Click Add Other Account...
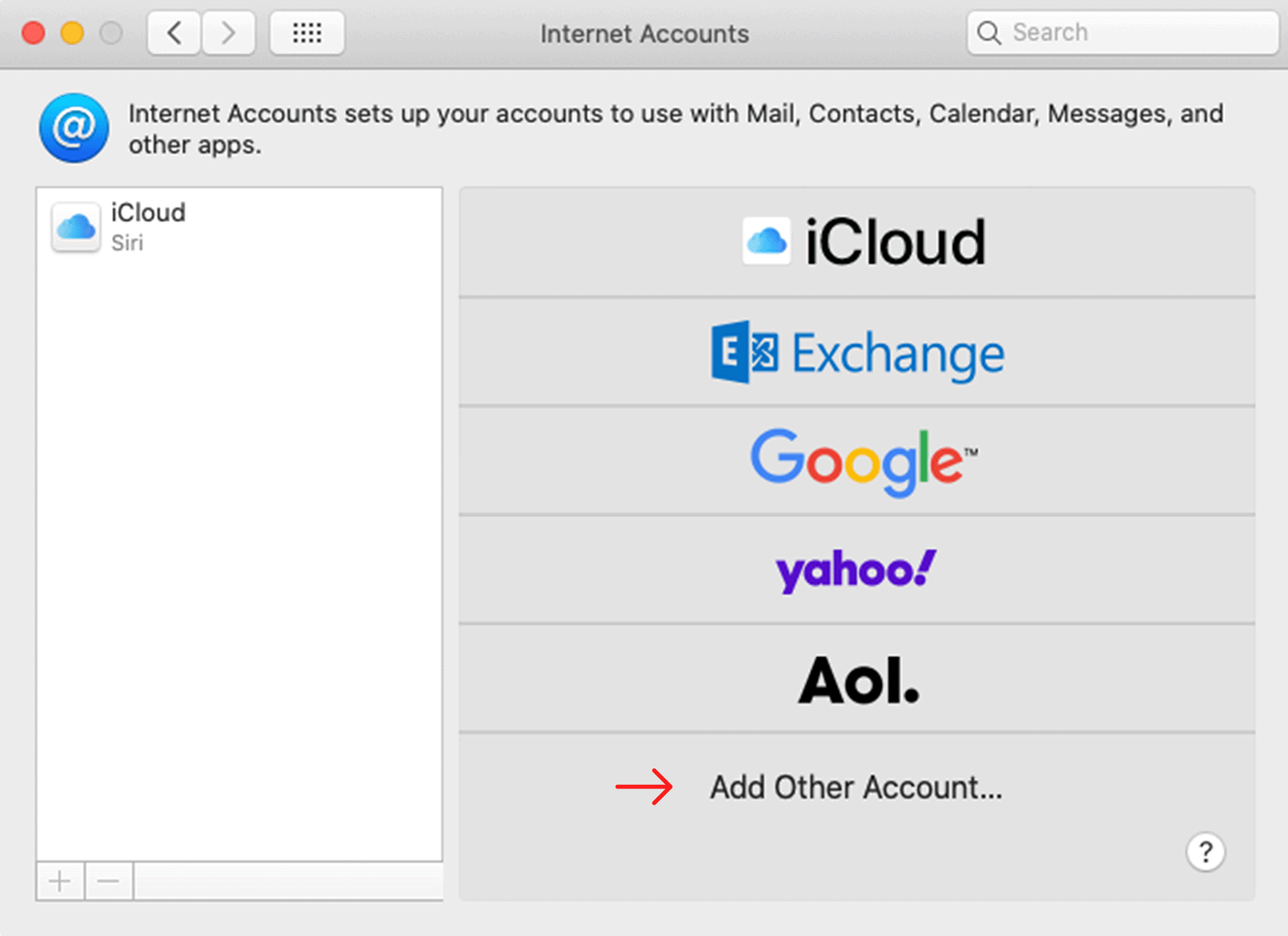Viewport: 1288px width, 936px height. (856, 787)
